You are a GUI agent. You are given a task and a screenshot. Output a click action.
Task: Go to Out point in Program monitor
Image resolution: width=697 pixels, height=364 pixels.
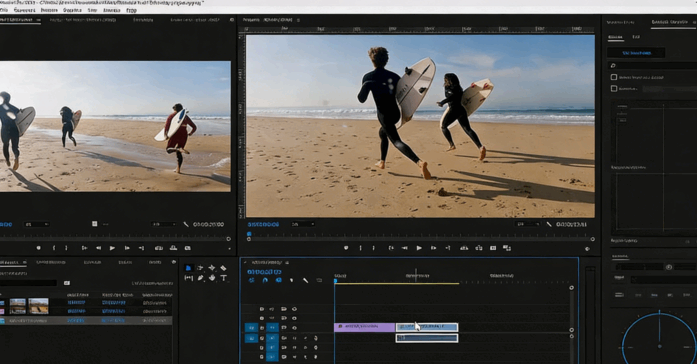pos(448,248)
